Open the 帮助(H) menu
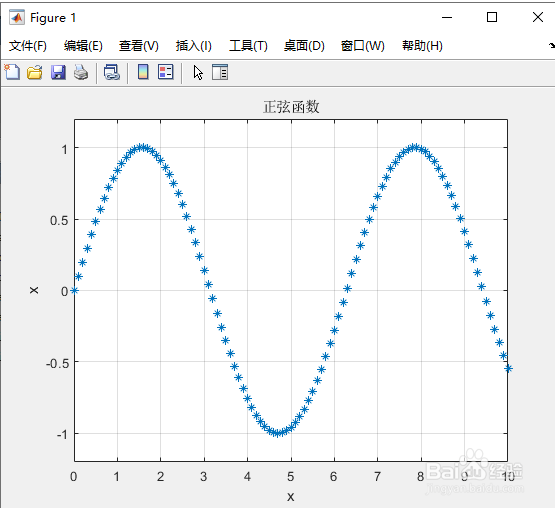 [x=422, y=46]
